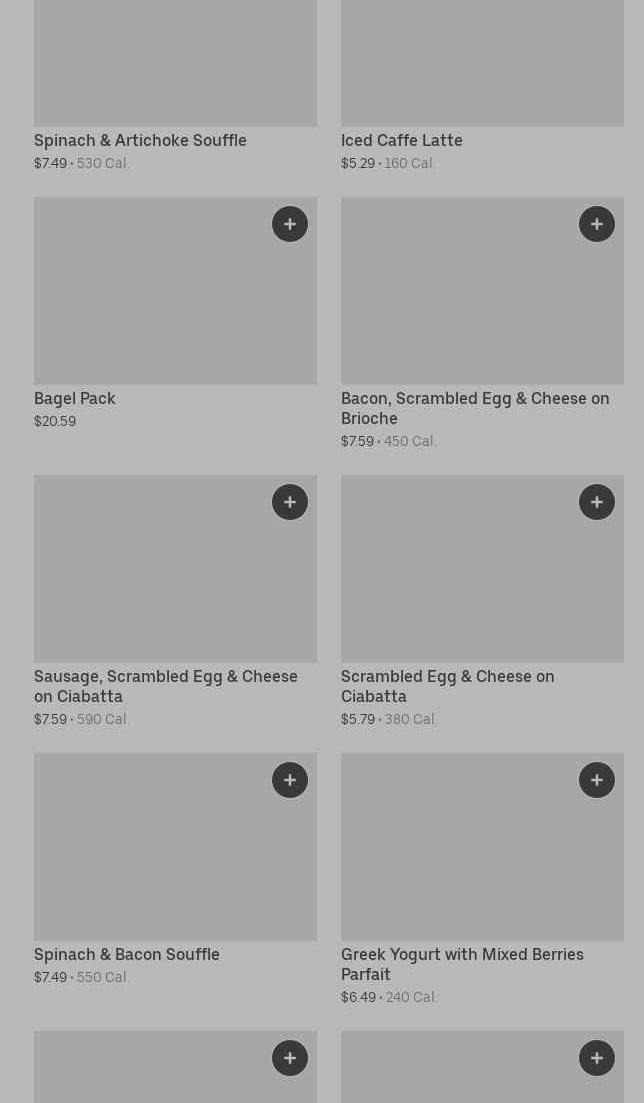Add Bagel Pack using its plus button

pos(290,224)
